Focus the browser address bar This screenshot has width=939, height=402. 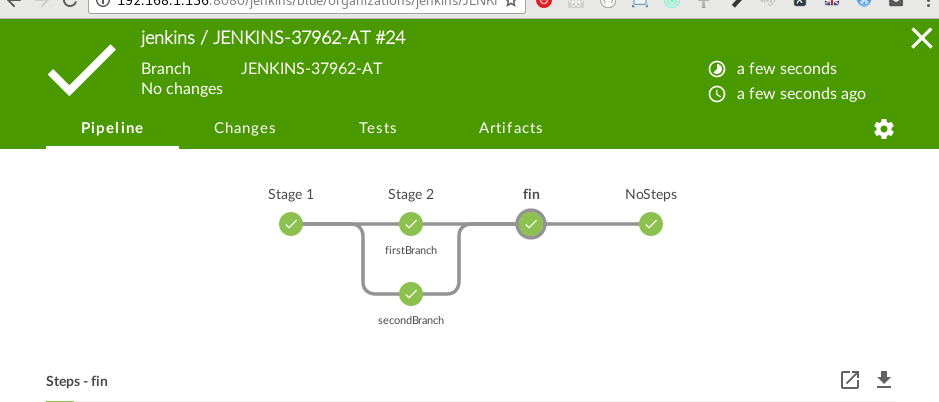coord(300,3)
